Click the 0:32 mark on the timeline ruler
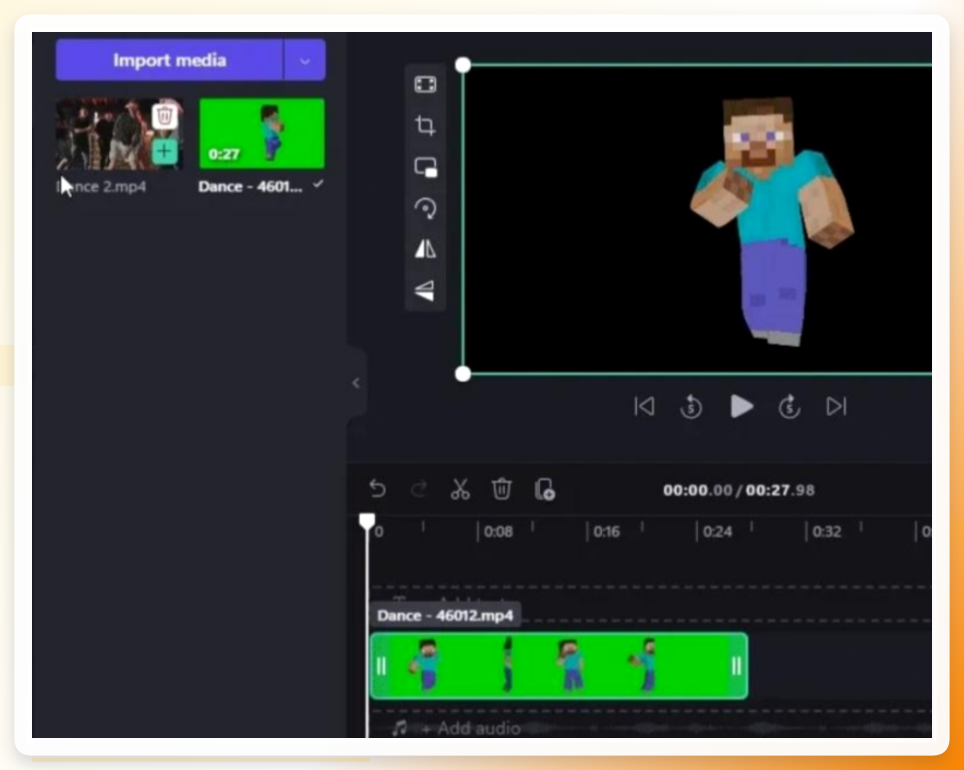This screenshot has height=770, width=964. point(827,531)
